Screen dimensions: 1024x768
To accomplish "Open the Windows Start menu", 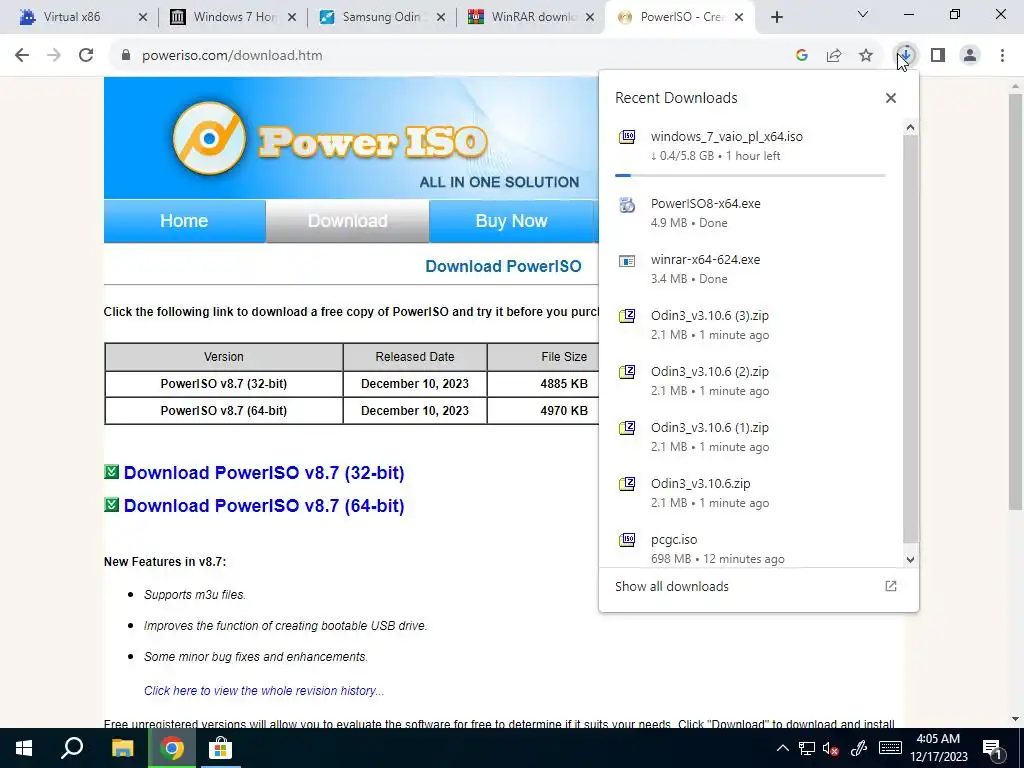I will (24, 748).
